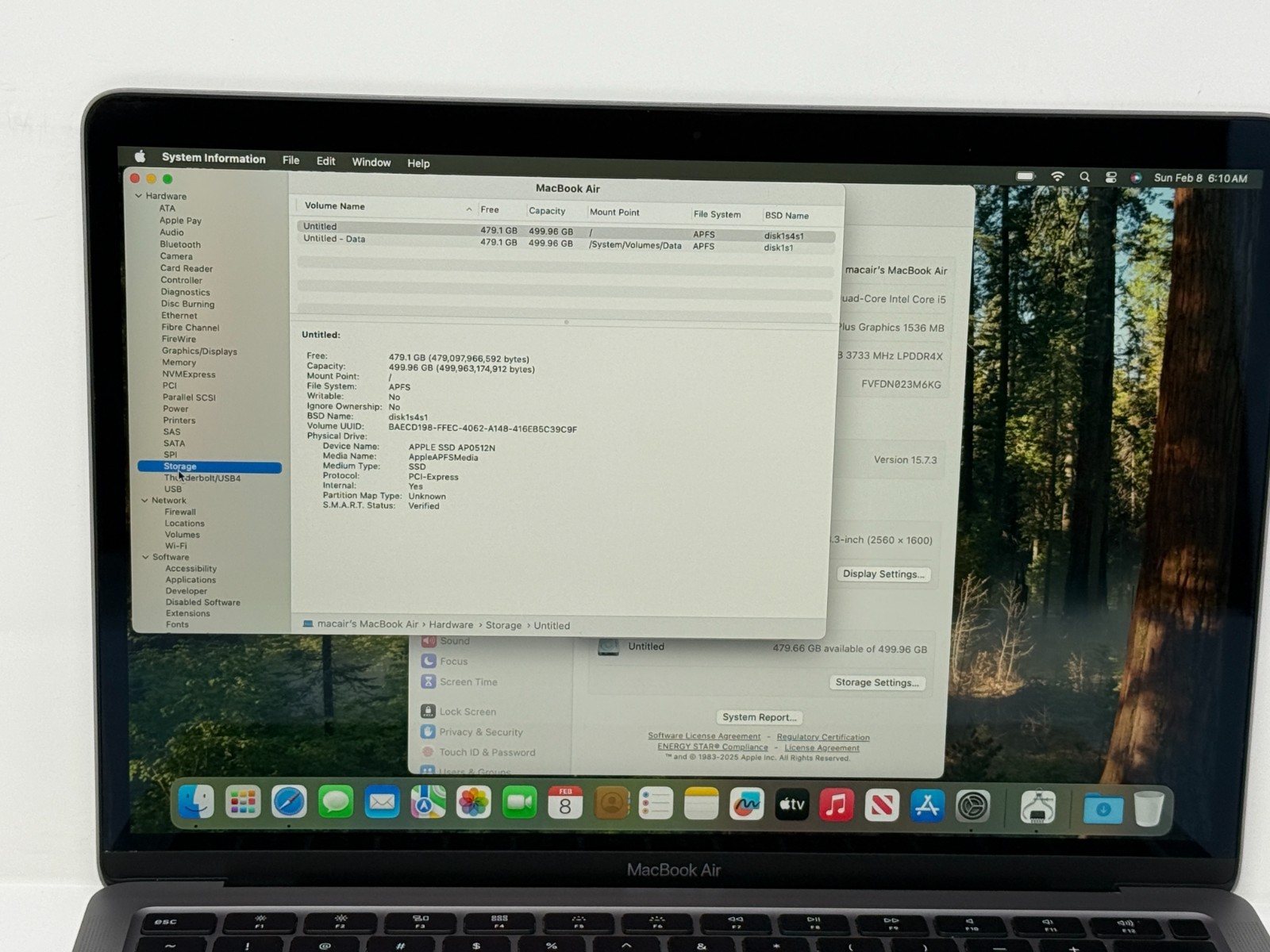Click the System Report… button
Screen dimensions: 1270x952
pos(759,717)
